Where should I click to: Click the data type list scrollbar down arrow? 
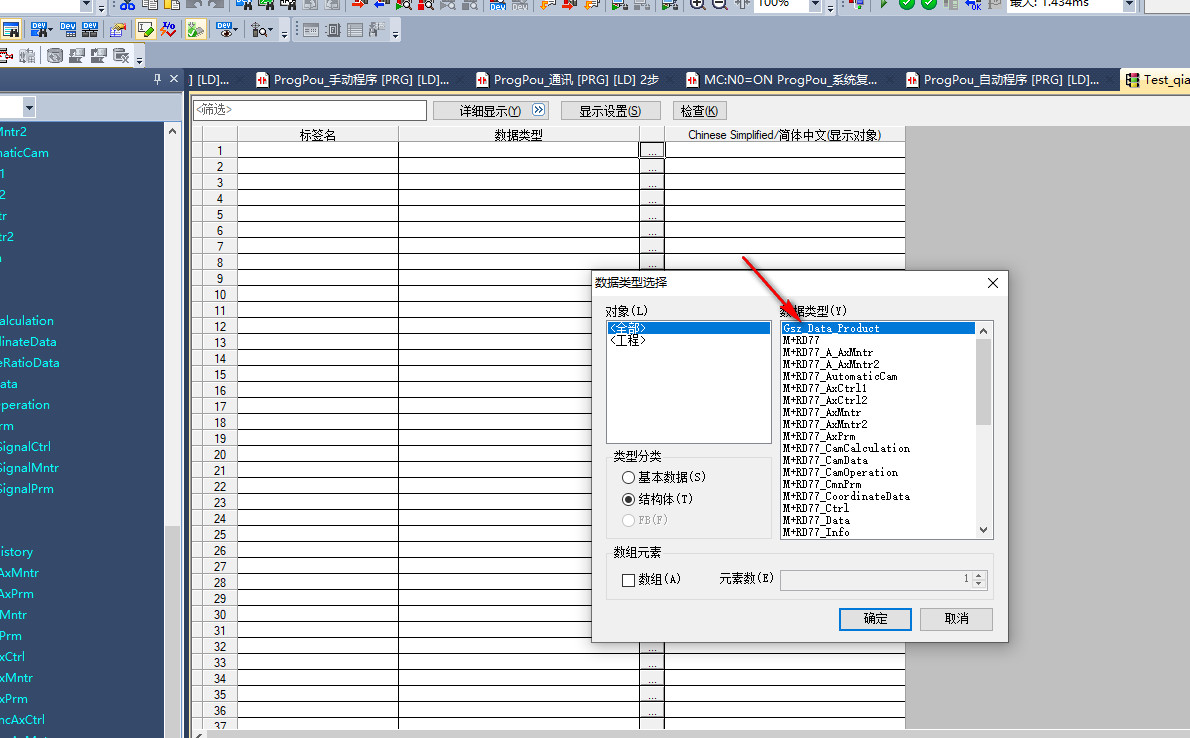(984, 530)
